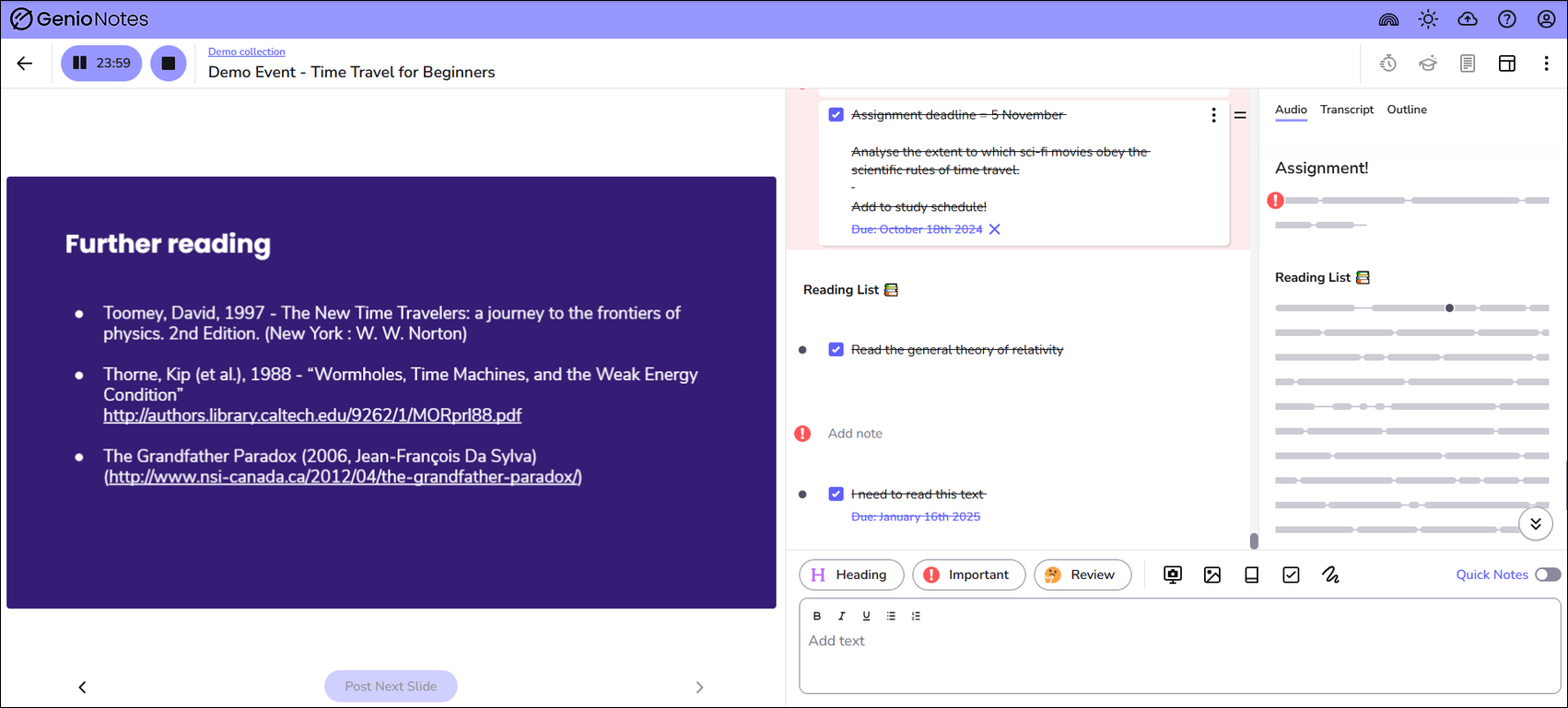The height and width of the screenshot is (708, 1568).
Task: Switch to the Outline tab
Action: [x=1407, y=110]
